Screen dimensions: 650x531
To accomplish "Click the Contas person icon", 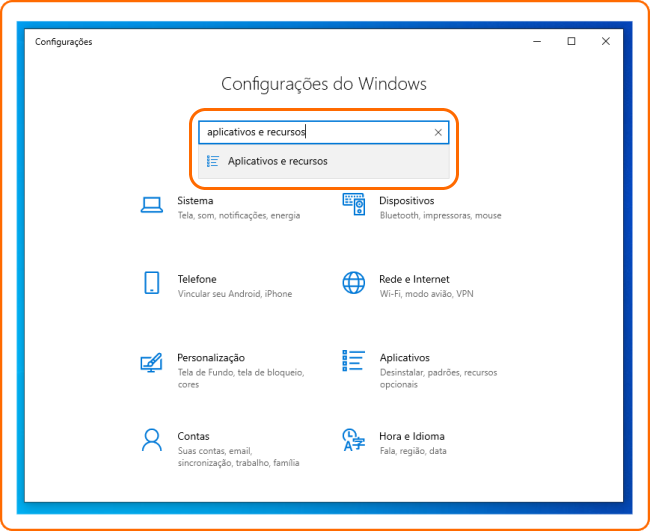I will 152,440.
